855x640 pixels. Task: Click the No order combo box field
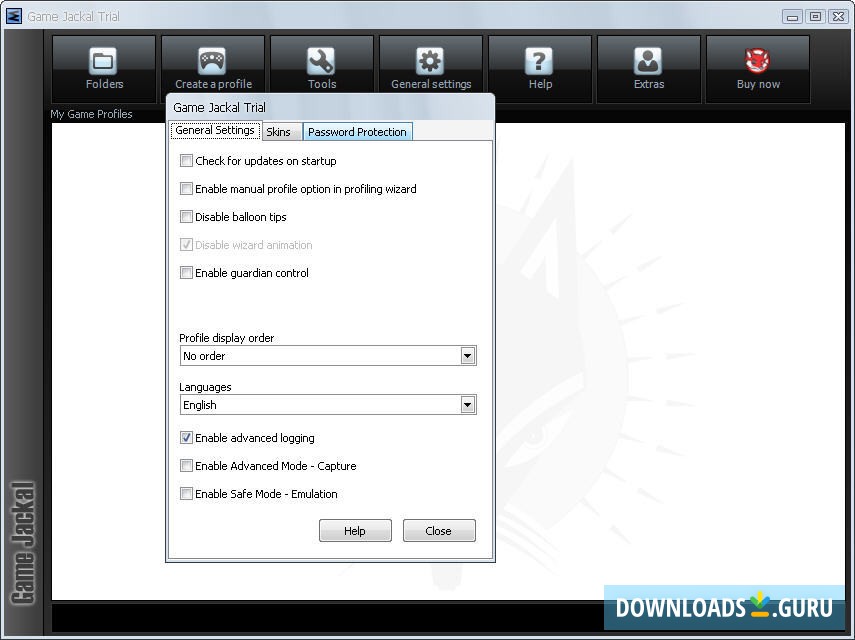(328, 356)
